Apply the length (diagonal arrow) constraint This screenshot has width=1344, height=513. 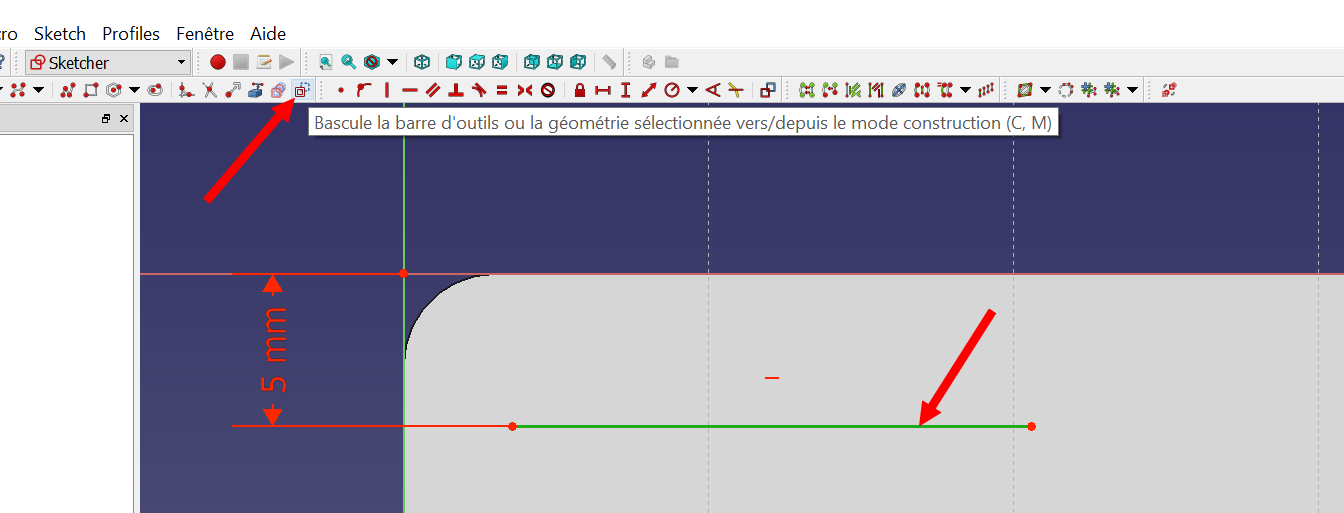pos(648,90)
